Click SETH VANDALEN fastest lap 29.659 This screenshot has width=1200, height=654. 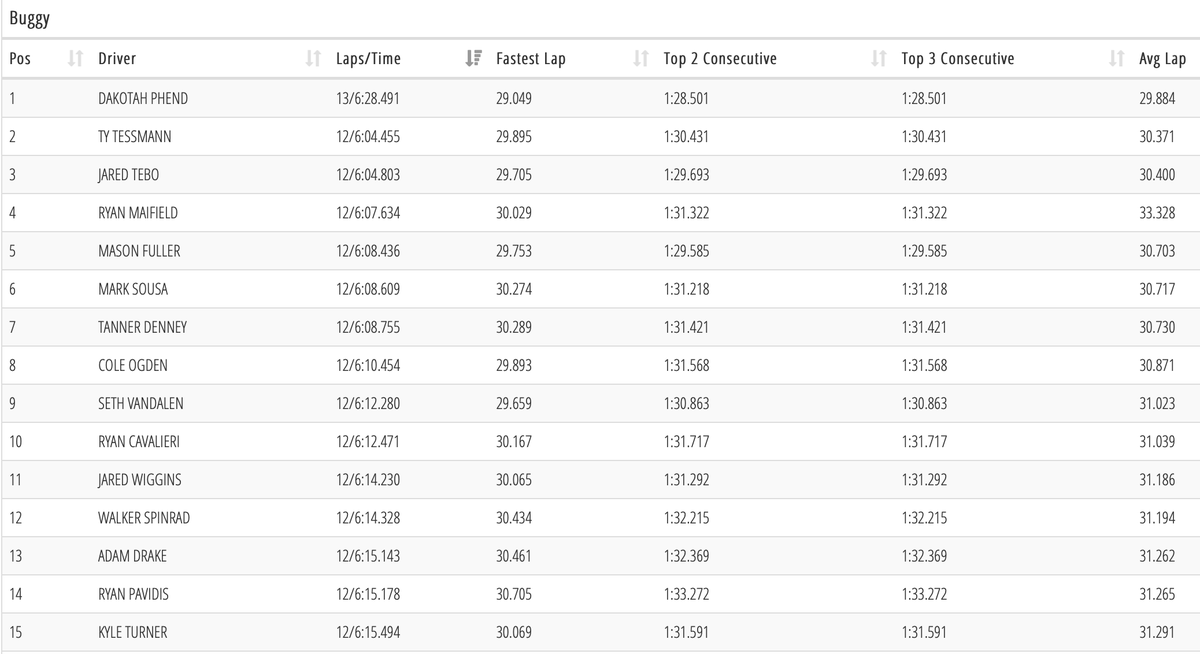[516, 403]
